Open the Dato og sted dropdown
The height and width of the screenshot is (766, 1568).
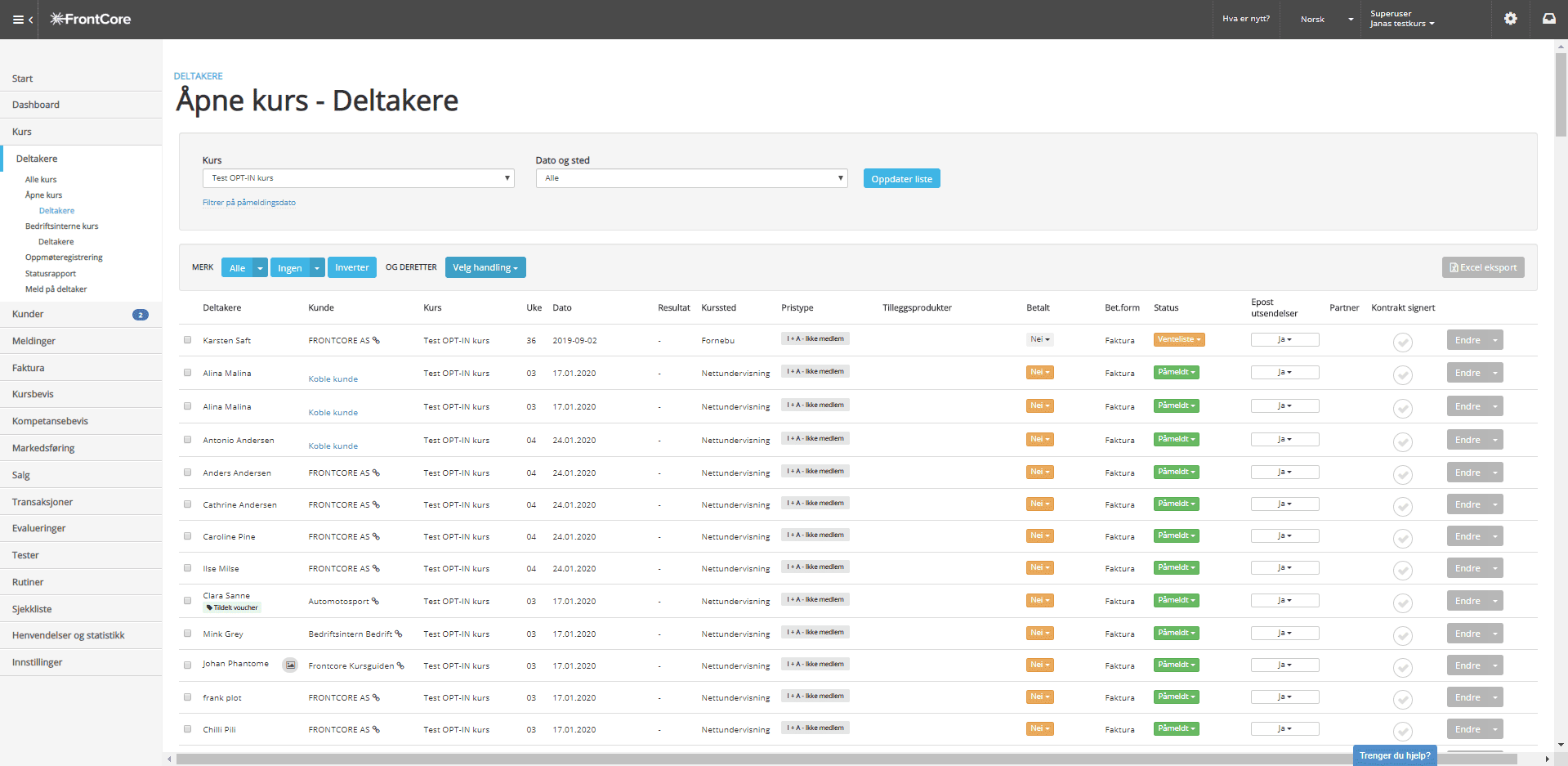point(691,178)
